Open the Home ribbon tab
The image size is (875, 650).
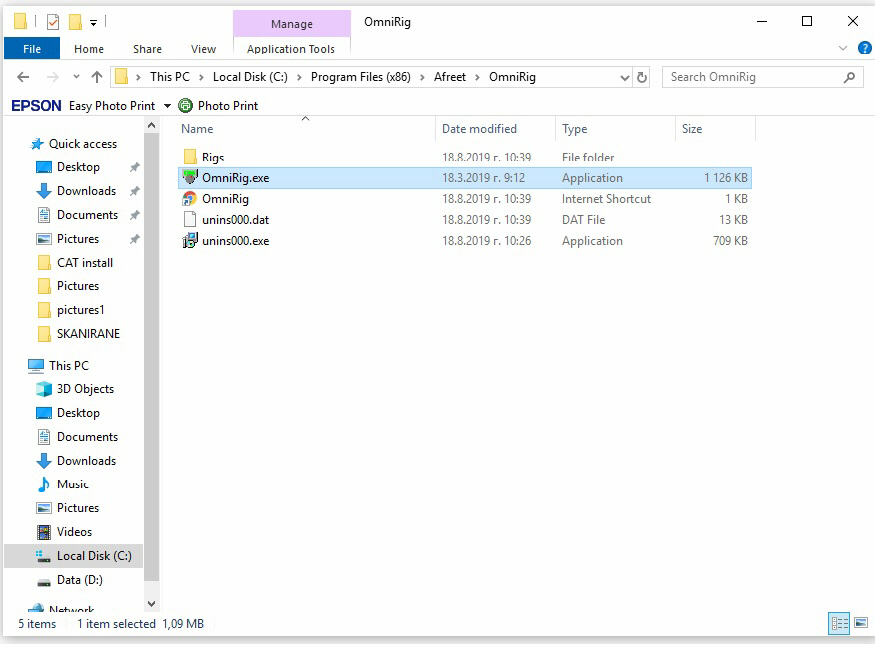[x=89, y=49]
